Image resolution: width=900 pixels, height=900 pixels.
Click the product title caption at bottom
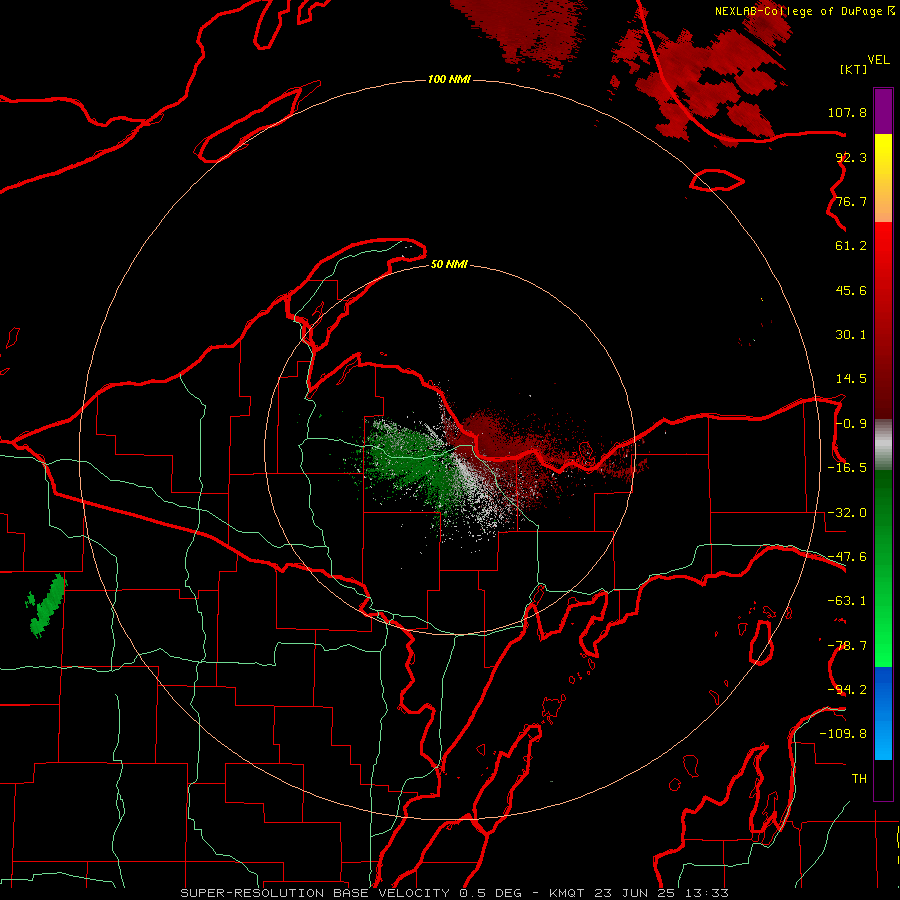click(454, 893)
